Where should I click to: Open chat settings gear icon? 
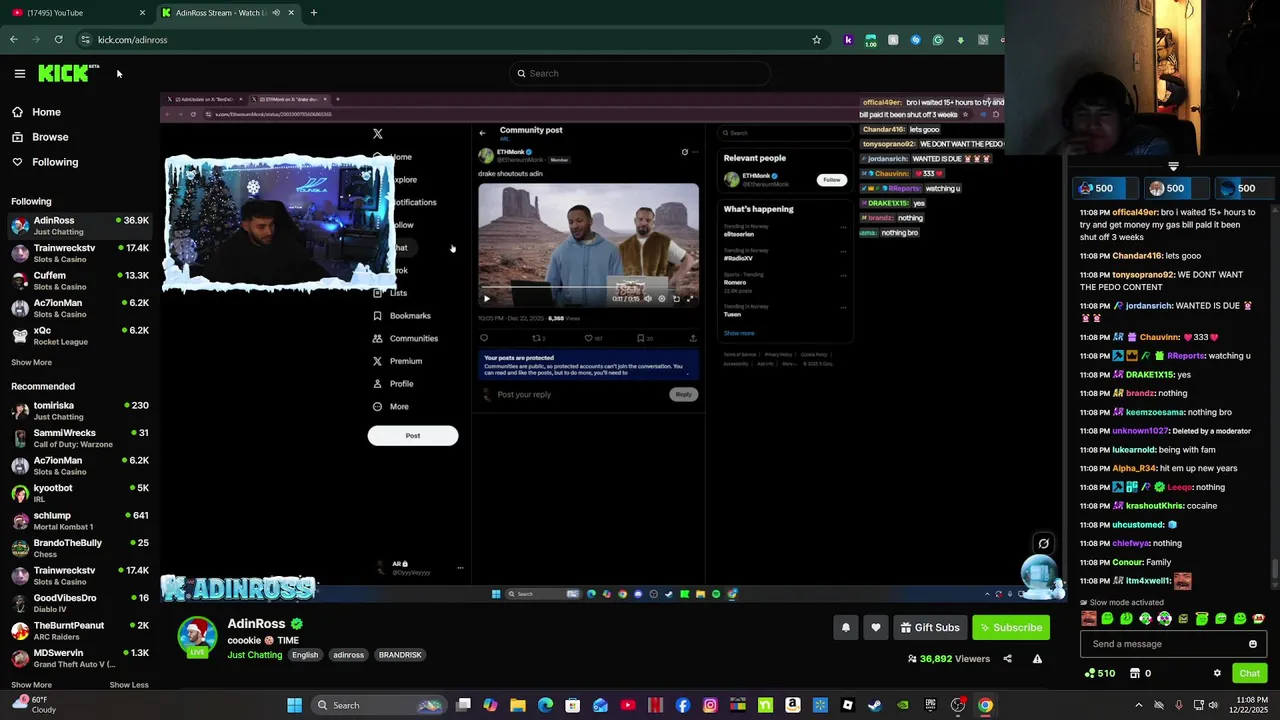1217,673
